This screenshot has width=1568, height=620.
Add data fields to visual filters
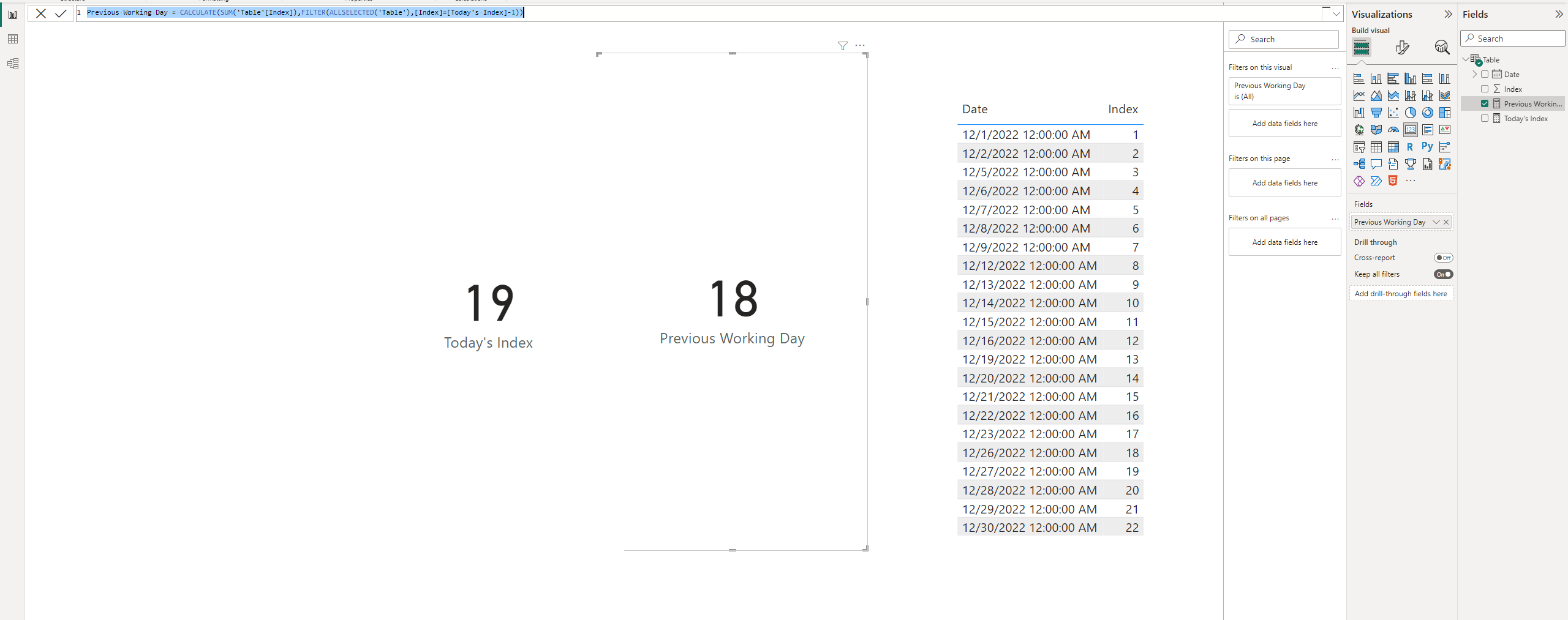pos(1284,124)
